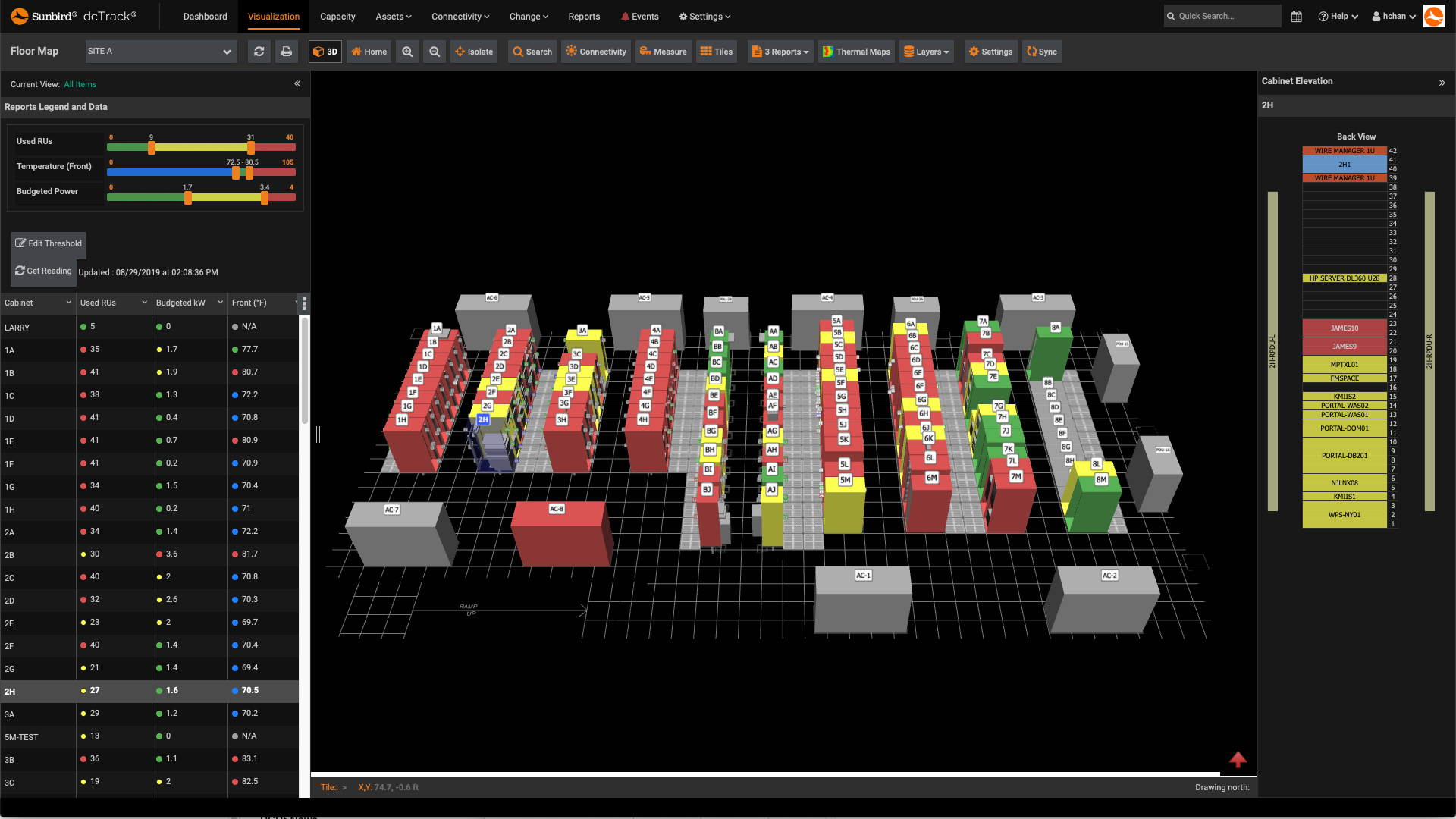This screenshot has width=1456, height=819.
Task: Open the calendar icon in header
Action: 1297,17
